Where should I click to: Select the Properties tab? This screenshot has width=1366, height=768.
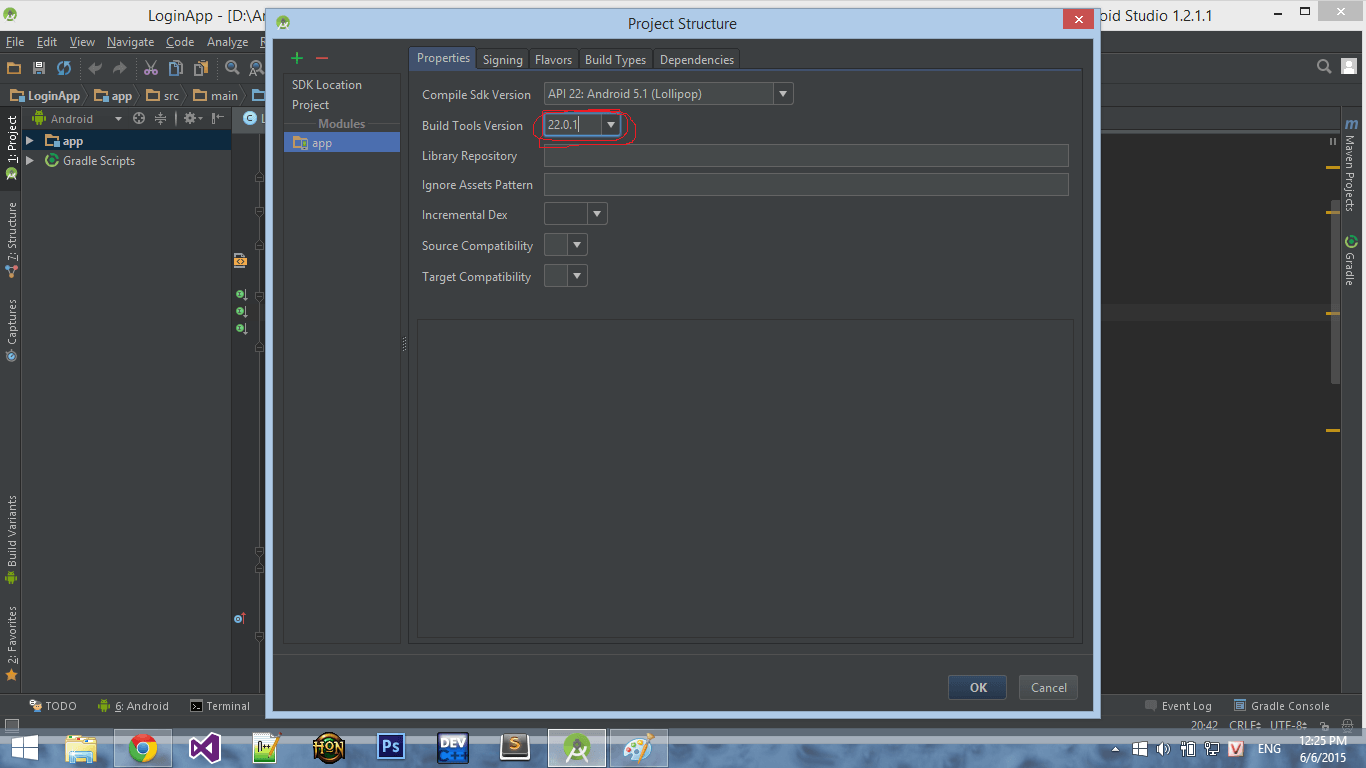point(443,58)
